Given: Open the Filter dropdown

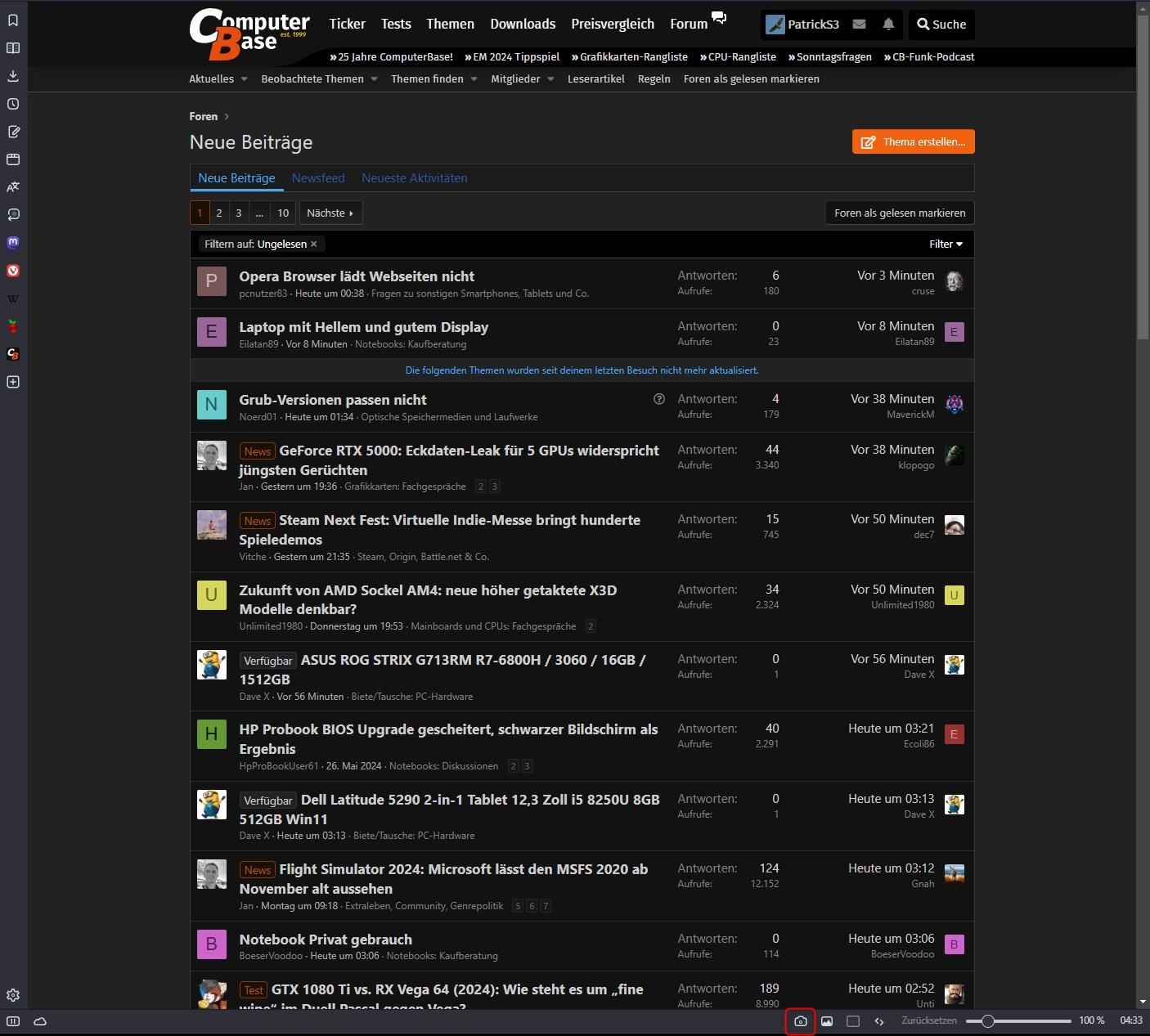Looking at the screenshot, I should (946, 244).
